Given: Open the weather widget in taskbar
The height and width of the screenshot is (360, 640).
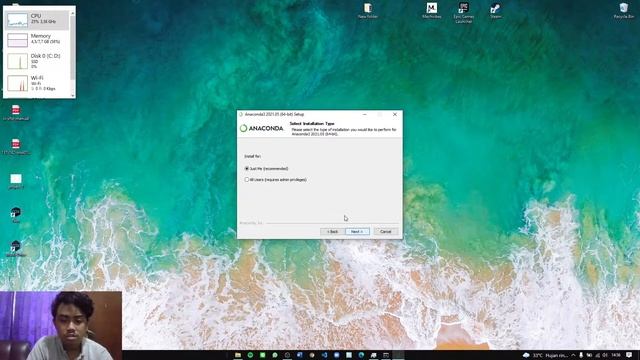Looking at the screenshot, I should 546,356.
